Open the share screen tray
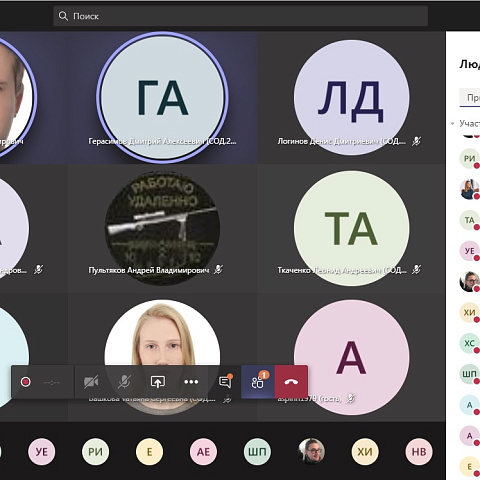The height and width of the screenshot is (480, 480). click(158, 382)
